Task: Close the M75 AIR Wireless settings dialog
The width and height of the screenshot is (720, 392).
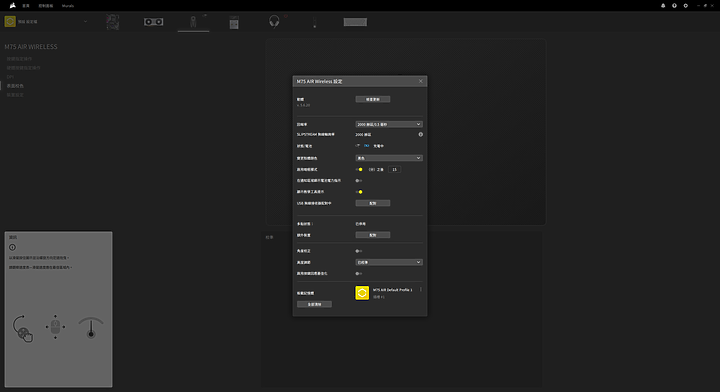Action: (x=421, y=81)
